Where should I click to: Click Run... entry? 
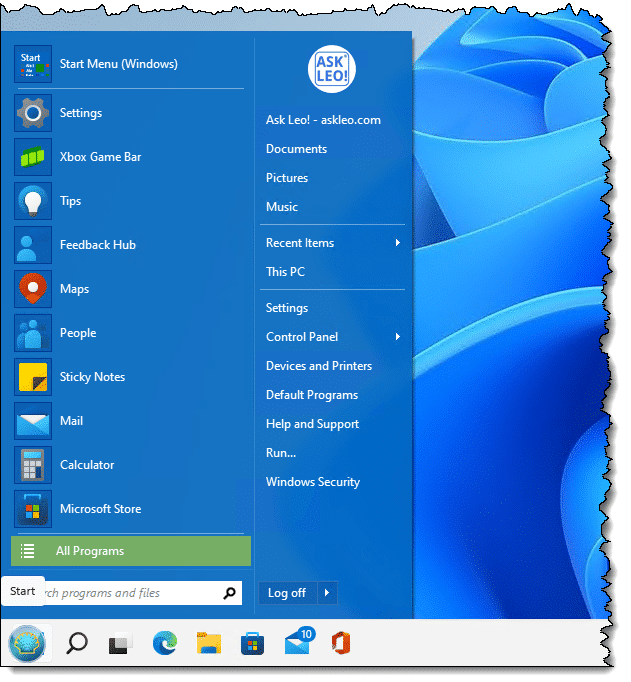coord(281,453)
